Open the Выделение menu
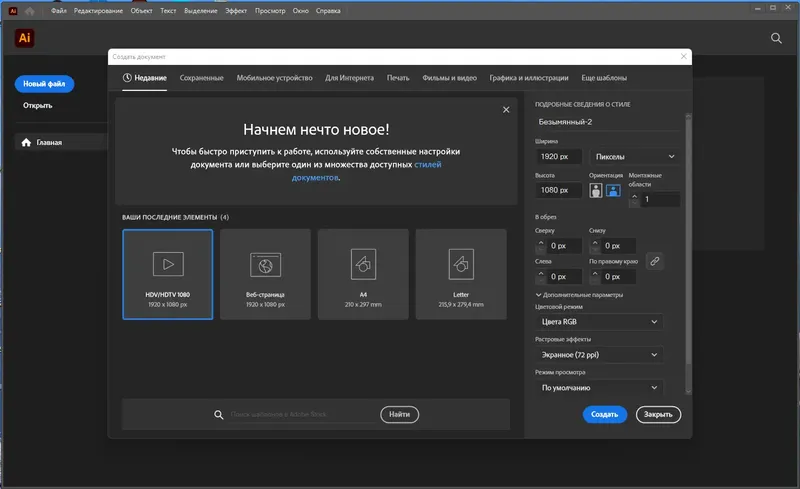The width and height of the screenshot is (800, 489). (x=201, y=11)
